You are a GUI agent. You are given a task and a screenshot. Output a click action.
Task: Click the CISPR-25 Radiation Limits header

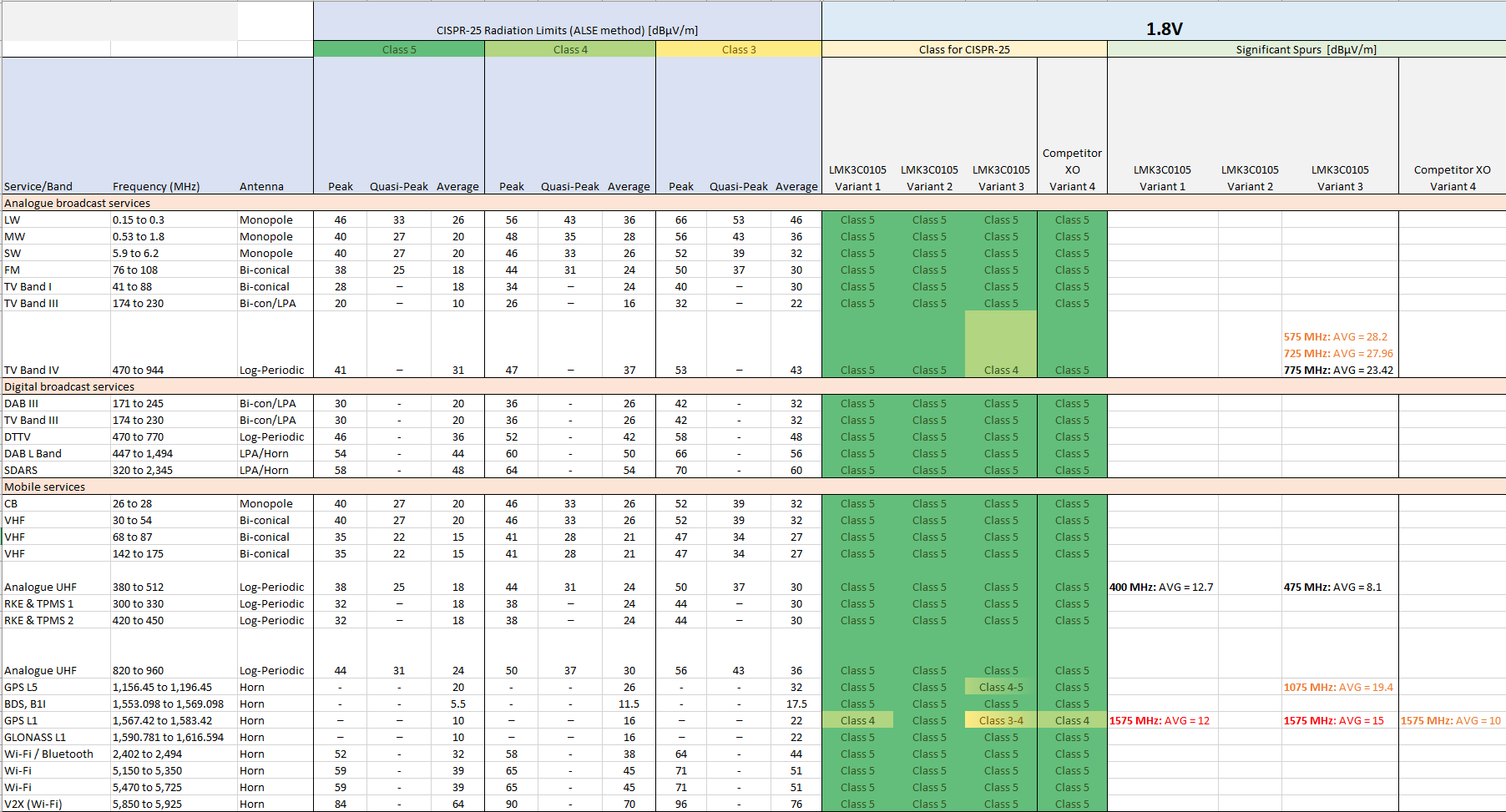coord(567,30)
